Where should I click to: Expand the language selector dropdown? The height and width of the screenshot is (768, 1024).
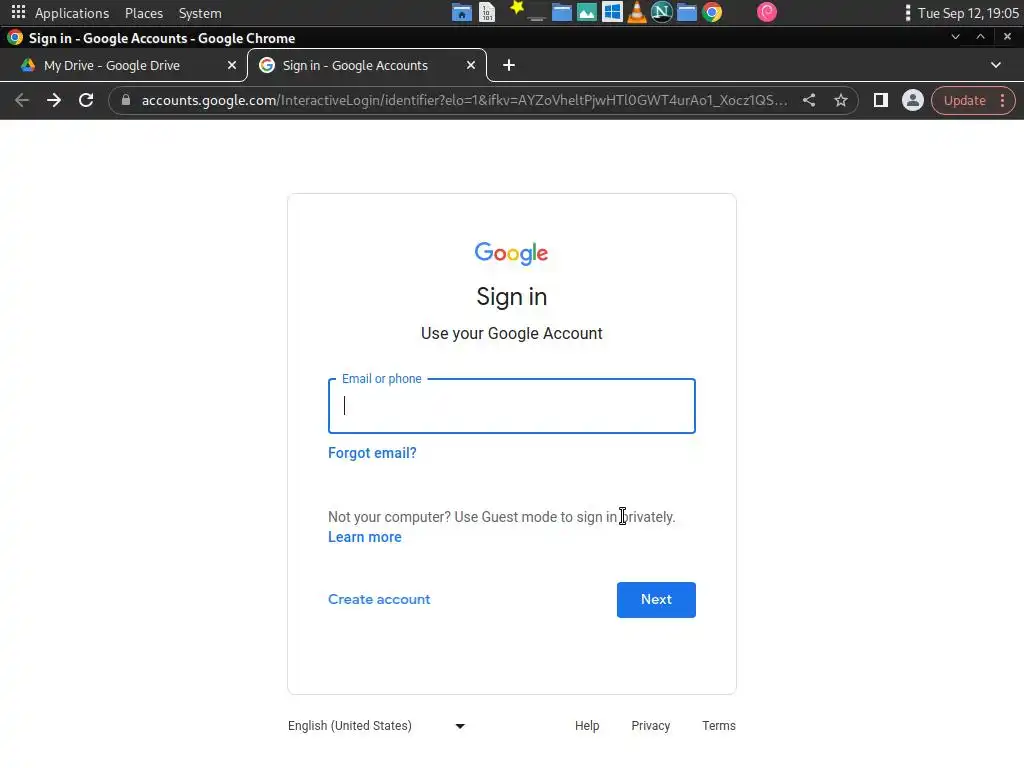pos(460,726)
